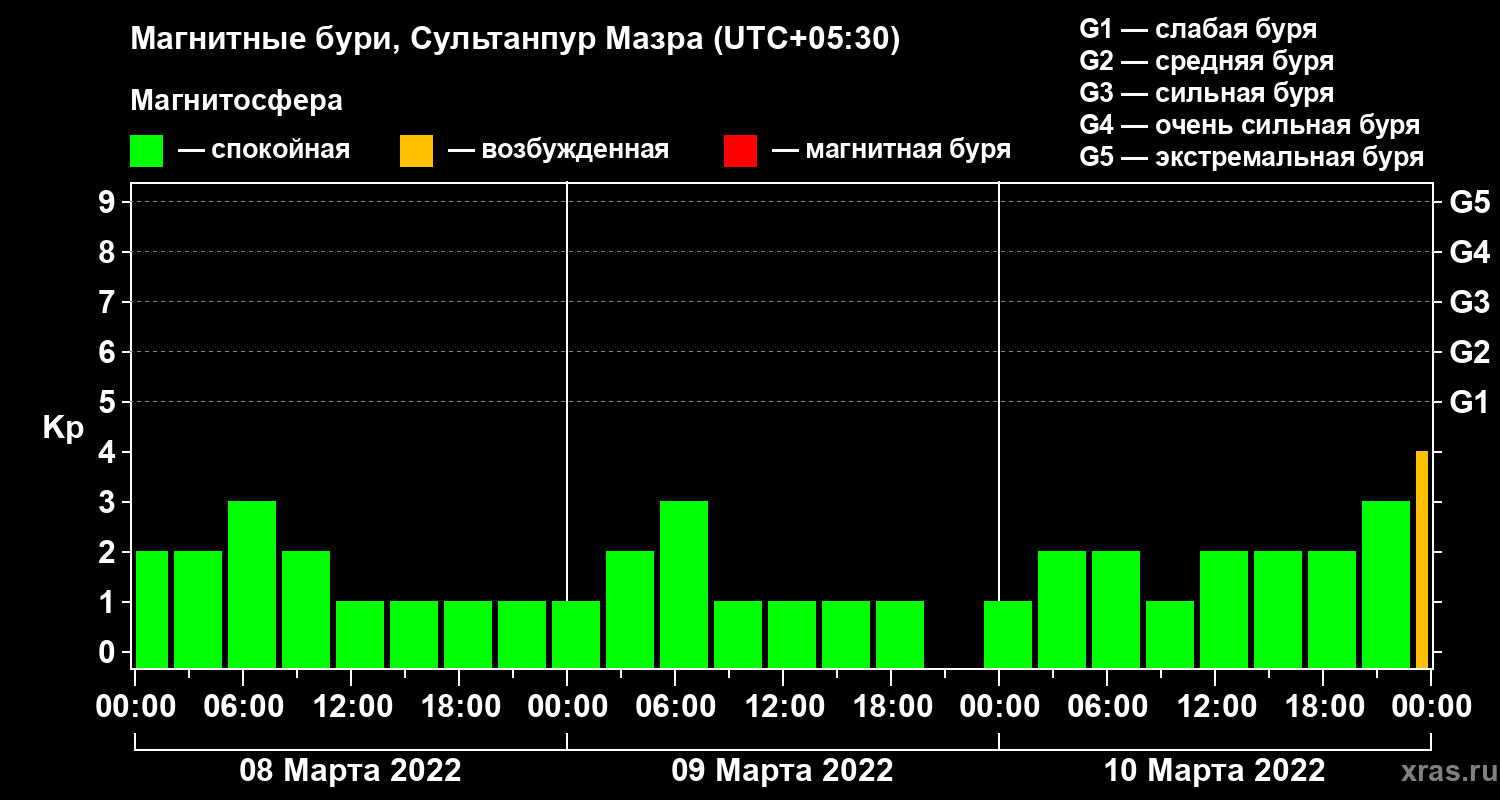Click the 'G4 — очень сильная буря' legend line
Image resolution: width=1500 pixels, height=800 pixels.
click(1250, 125)
